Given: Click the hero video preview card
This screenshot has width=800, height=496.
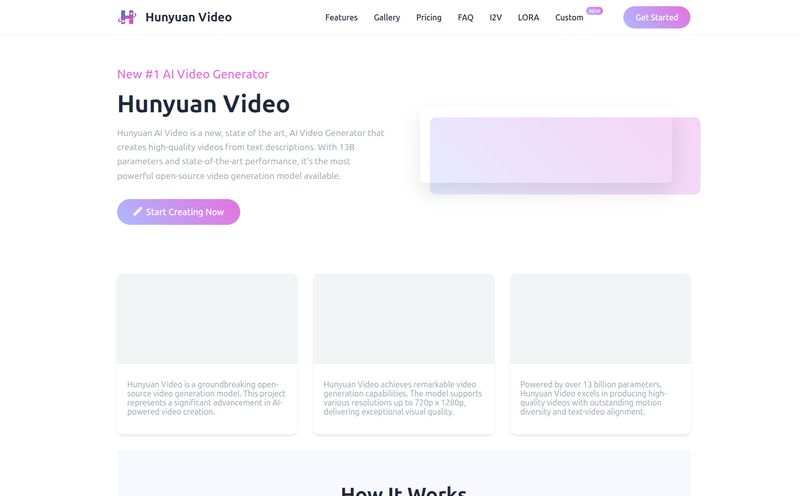Looking at the screenshot, I should click(x=546, y=145).
